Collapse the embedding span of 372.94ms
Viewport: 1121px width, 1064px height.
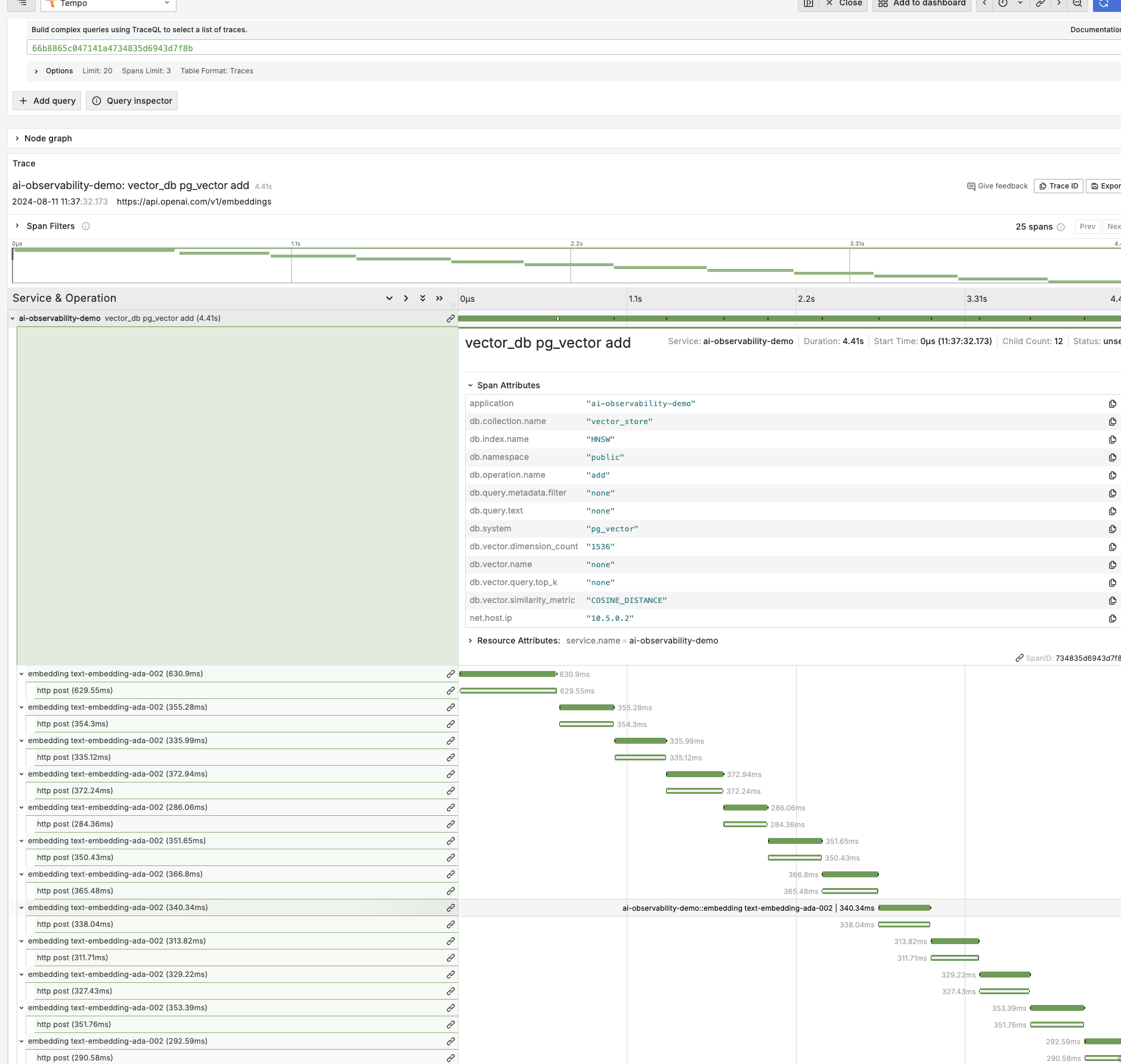[x=22, y=774]
